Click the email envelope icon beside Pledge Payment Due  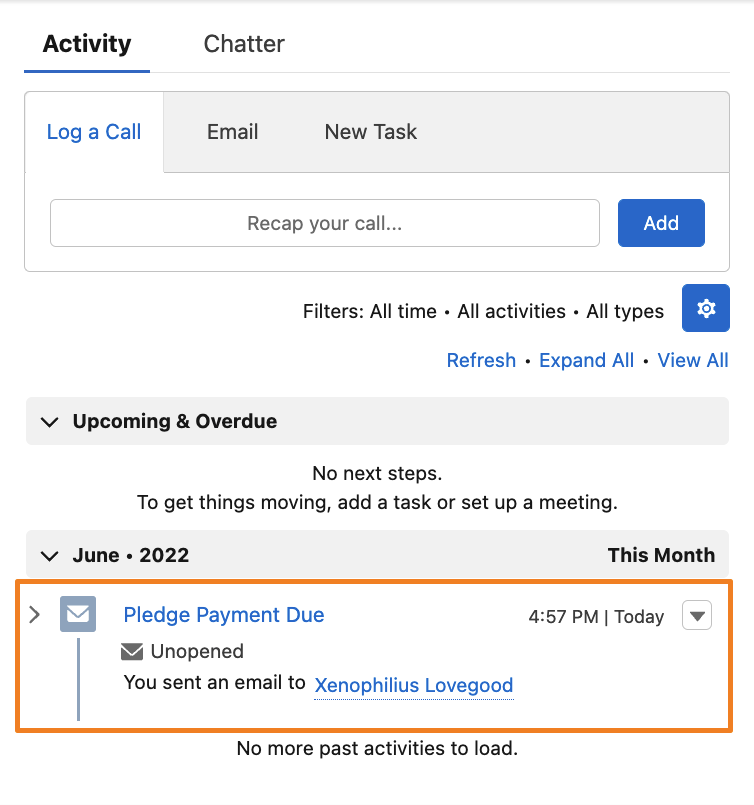78,614
